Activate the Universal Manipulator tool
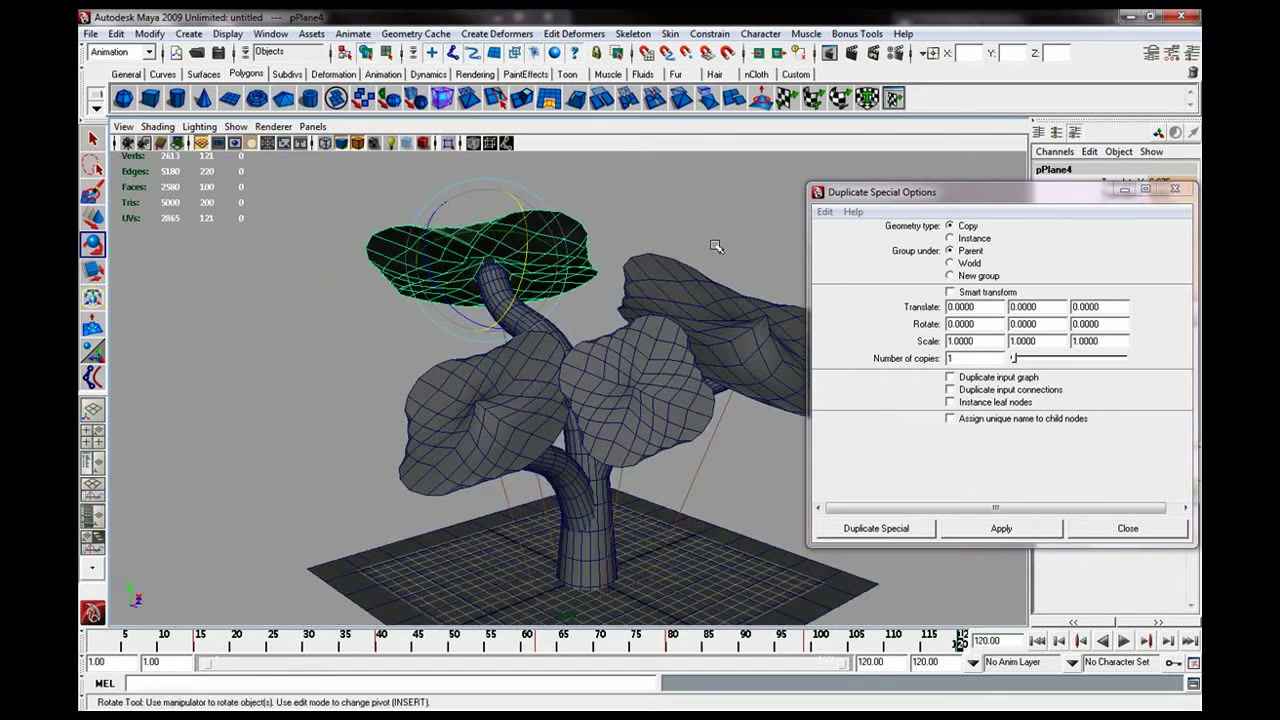This screenshot has height=720, width=1280. tap(92, 297)
